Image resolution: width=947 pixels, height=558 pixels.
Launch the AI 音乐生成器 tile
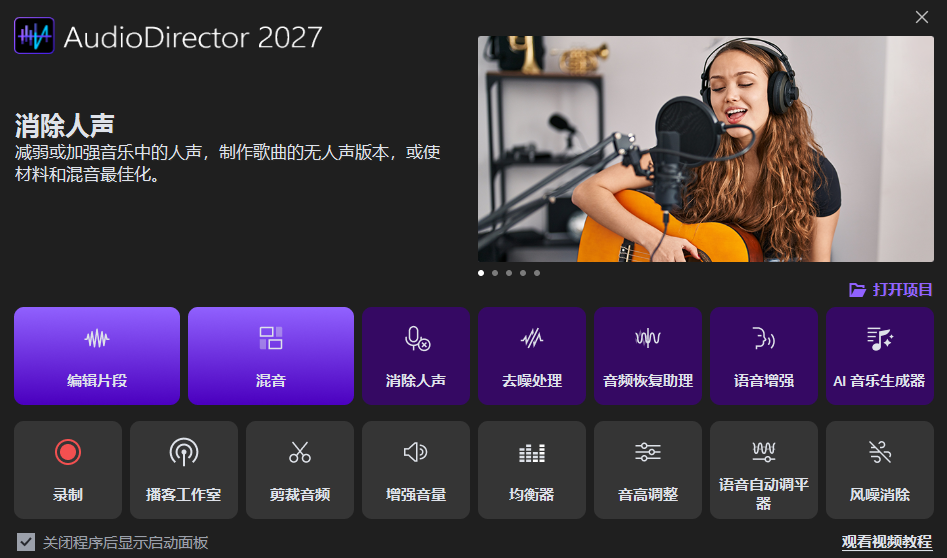click(x=879, y=356)
